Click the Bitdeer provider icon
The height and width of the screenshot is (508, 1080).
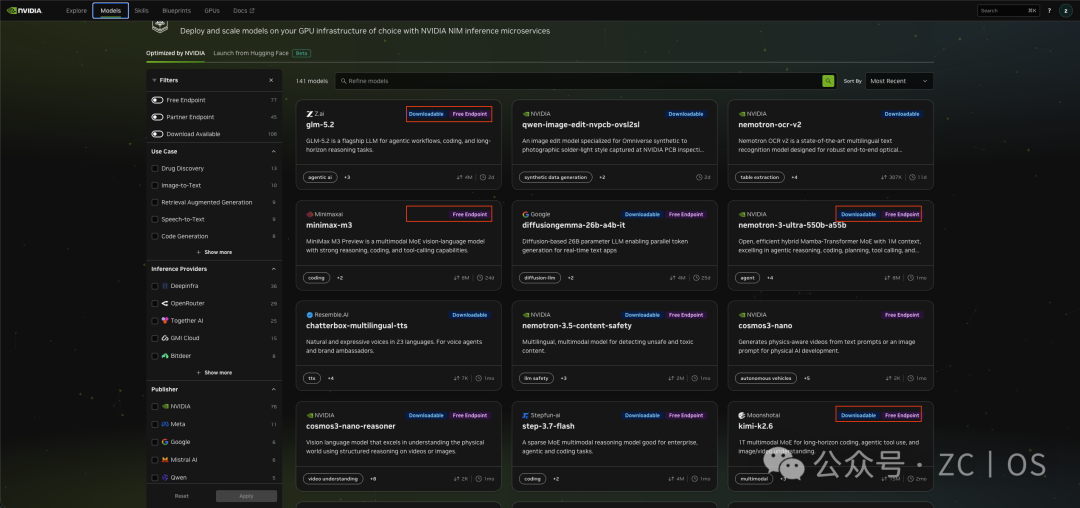pyautogui.click(x=165, y=356)
